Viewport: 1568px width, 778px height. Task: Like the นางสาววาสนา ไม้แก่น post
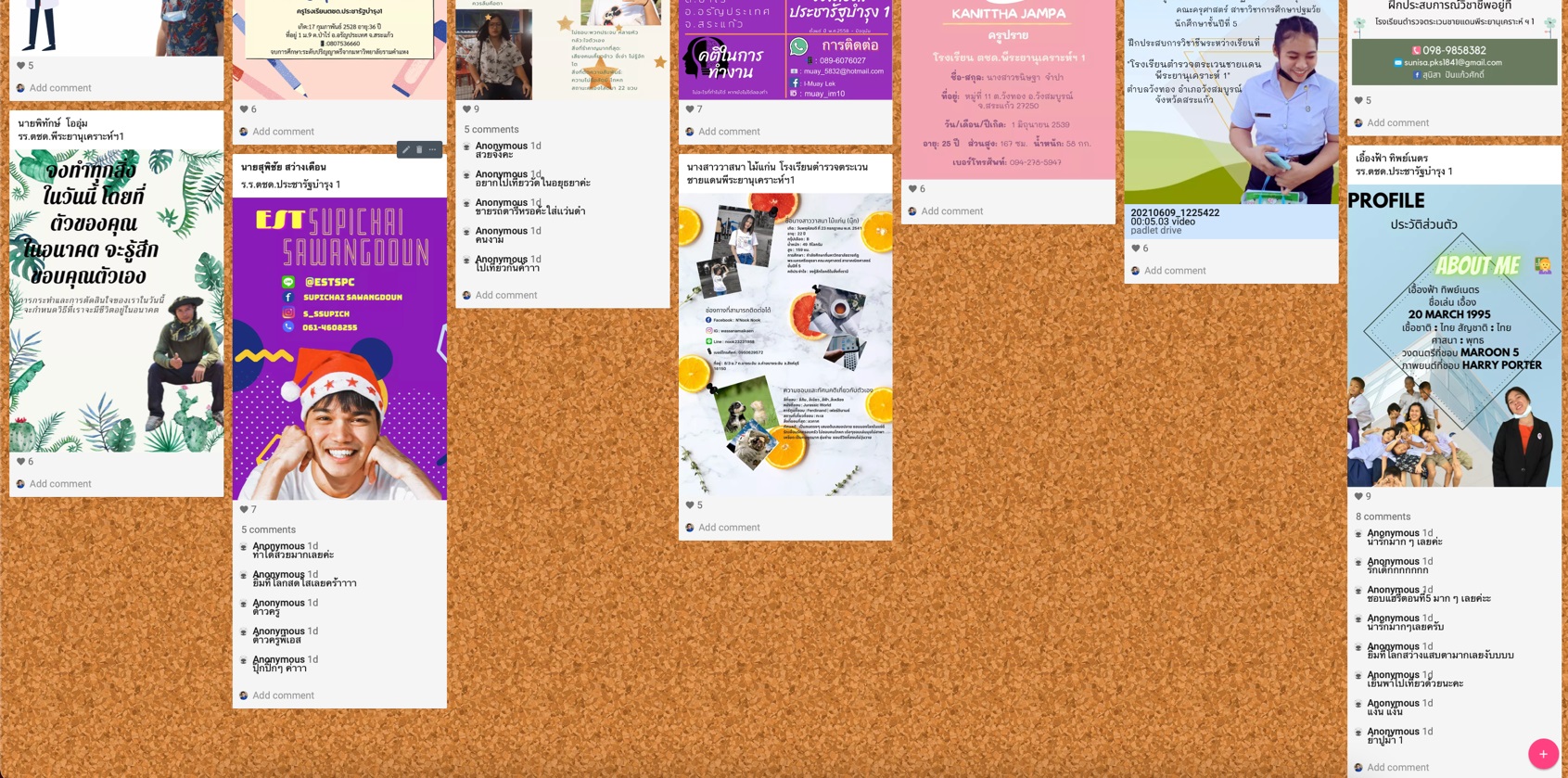click(x=689, y=505)
